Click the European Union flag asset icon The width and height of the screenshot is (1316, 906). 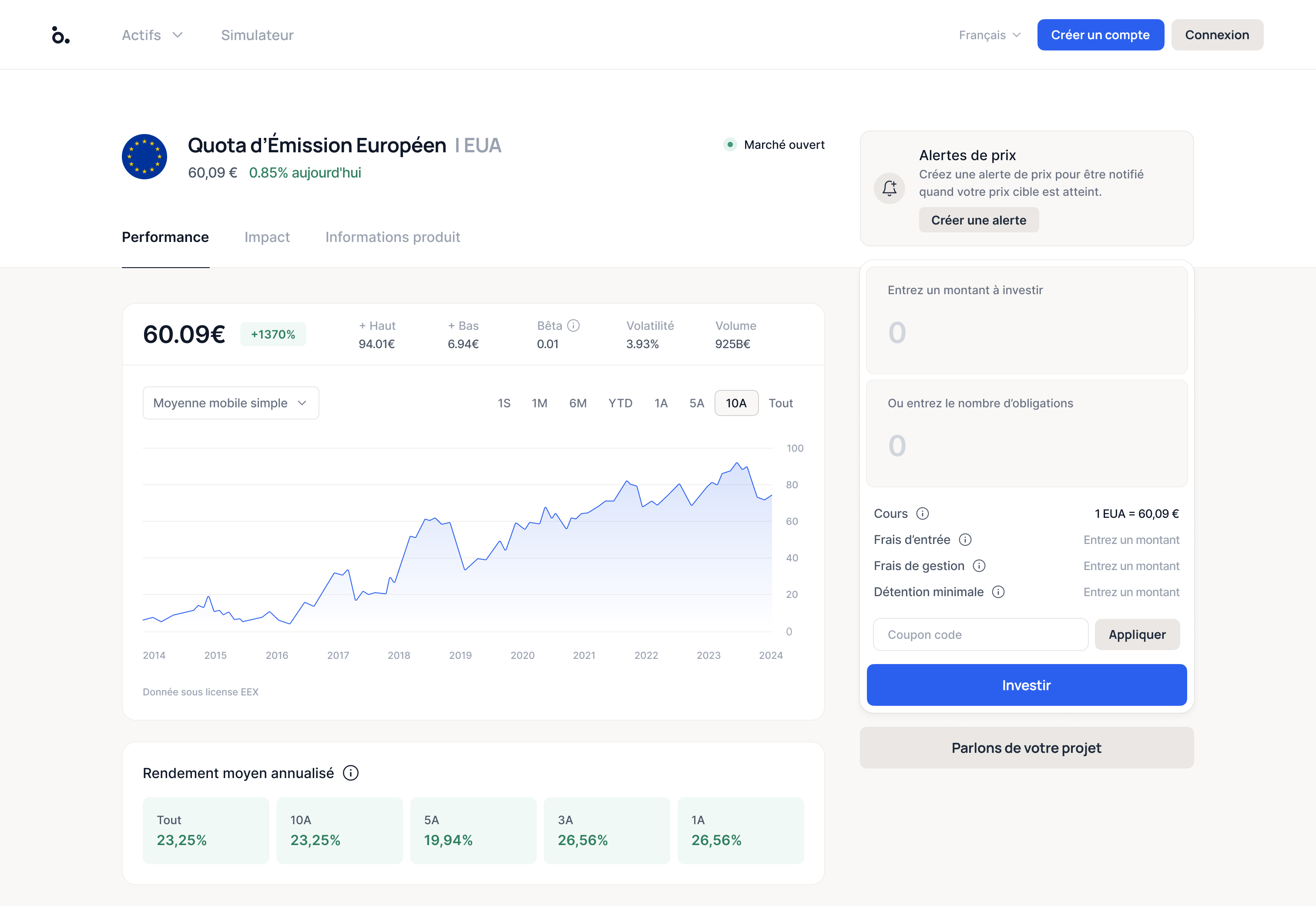pyautogui.click(x=144, y=157)
